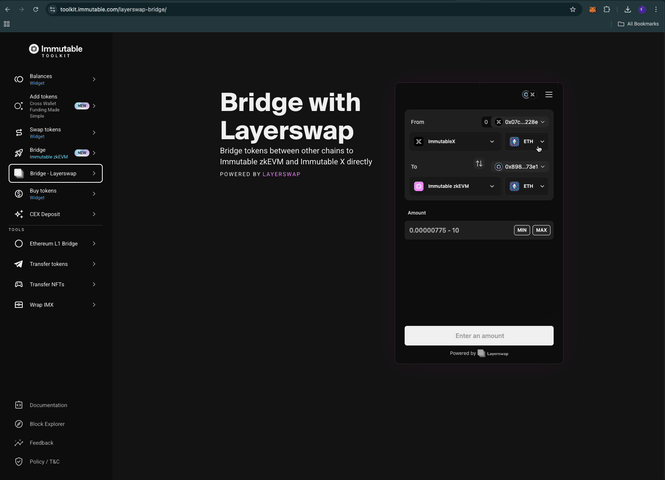Viewport: 665px width, 480px height.
Task: Open the browser extensions puzzle icon
Action: 607,9
